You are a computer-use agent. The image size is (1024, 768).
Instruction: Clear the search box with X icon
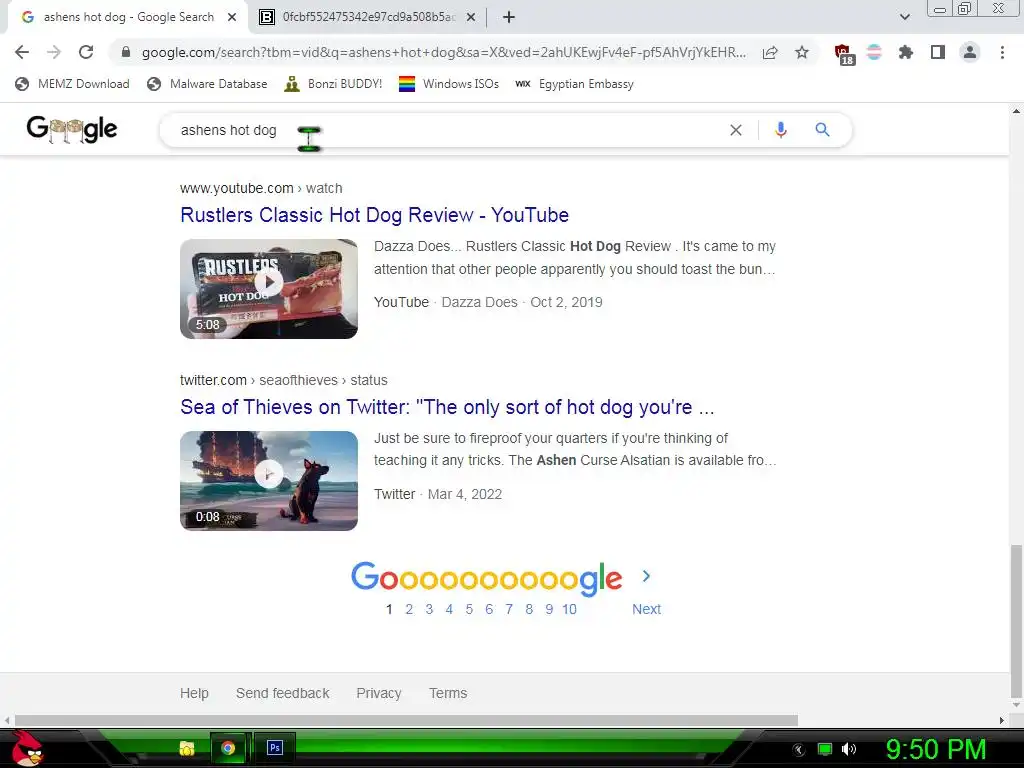(x=735, y=130)
